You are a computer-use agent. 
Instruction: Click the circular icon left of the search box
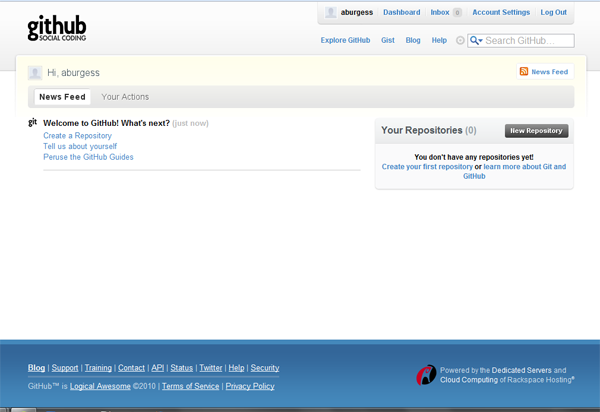tap(460, 40)
